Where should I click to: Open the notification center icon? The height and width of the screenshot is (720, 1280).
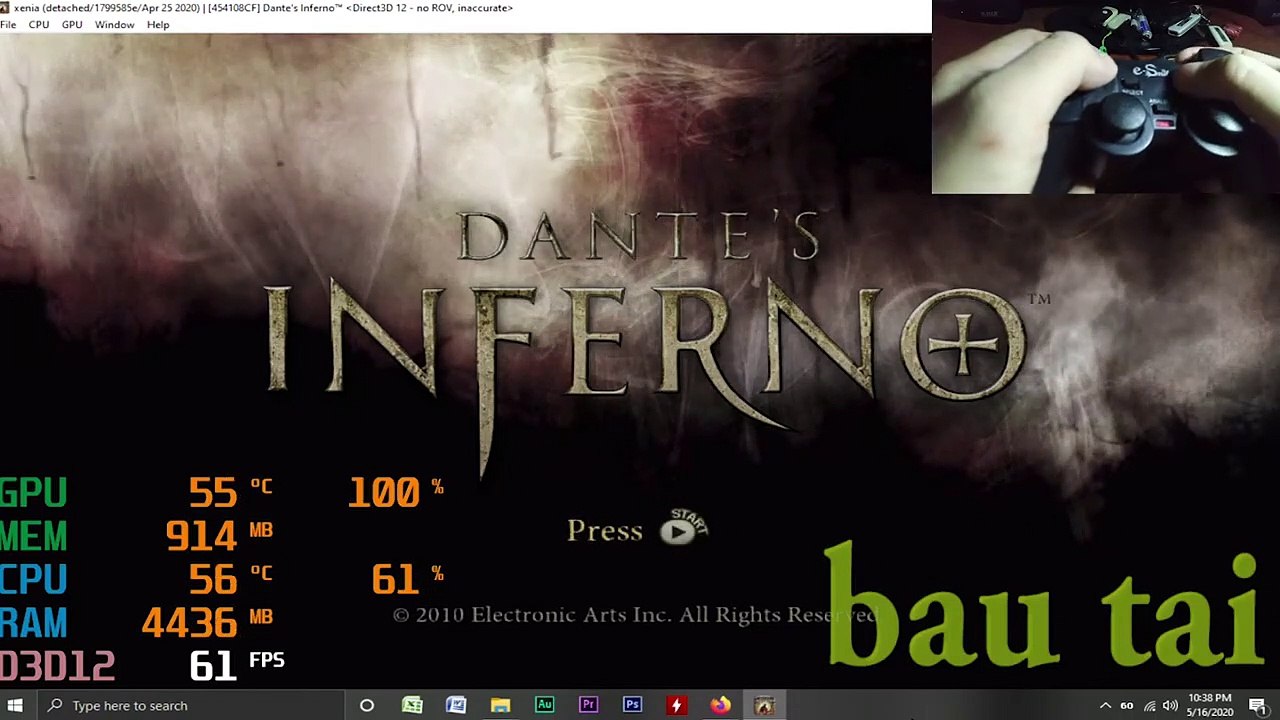tap(1258, 706)
